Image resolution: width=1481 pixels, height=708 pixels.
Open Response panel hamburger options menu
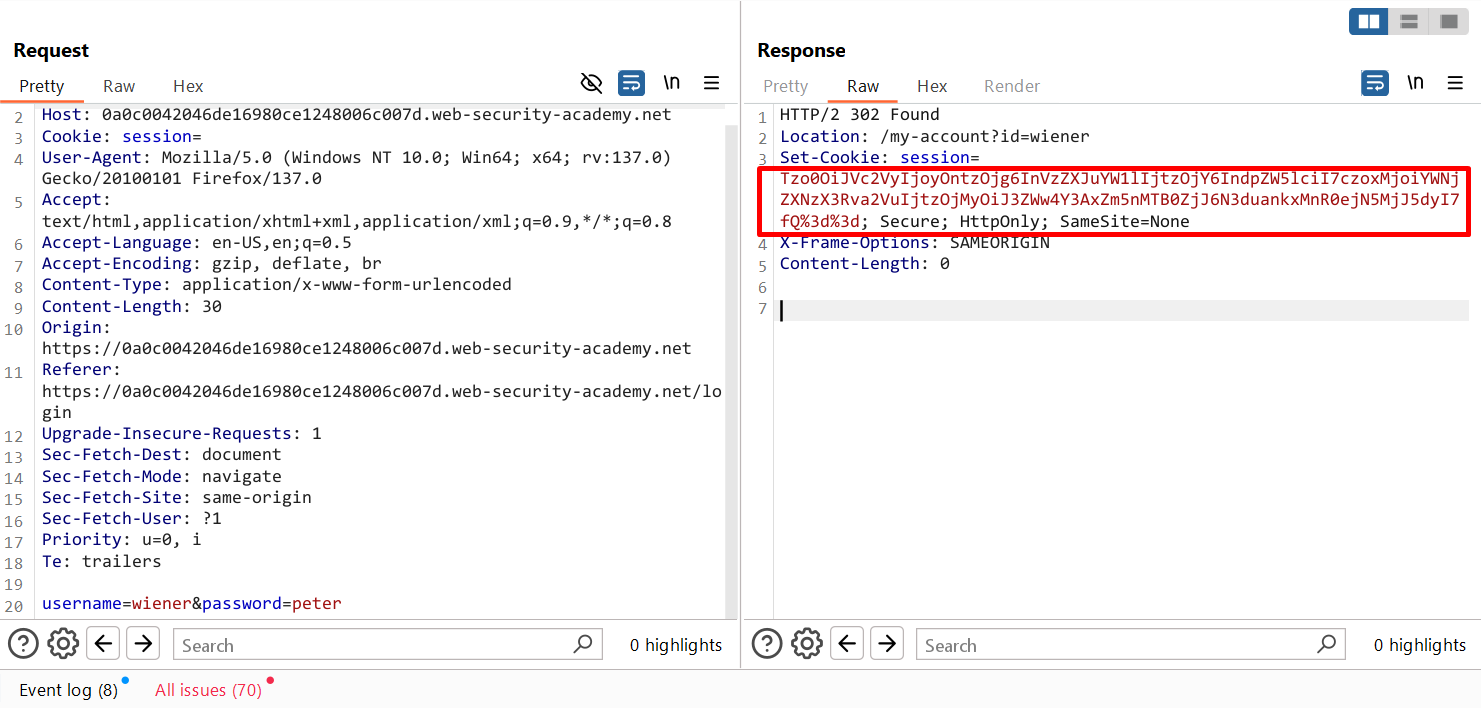pyautogui.click(x=1456, y=83)
